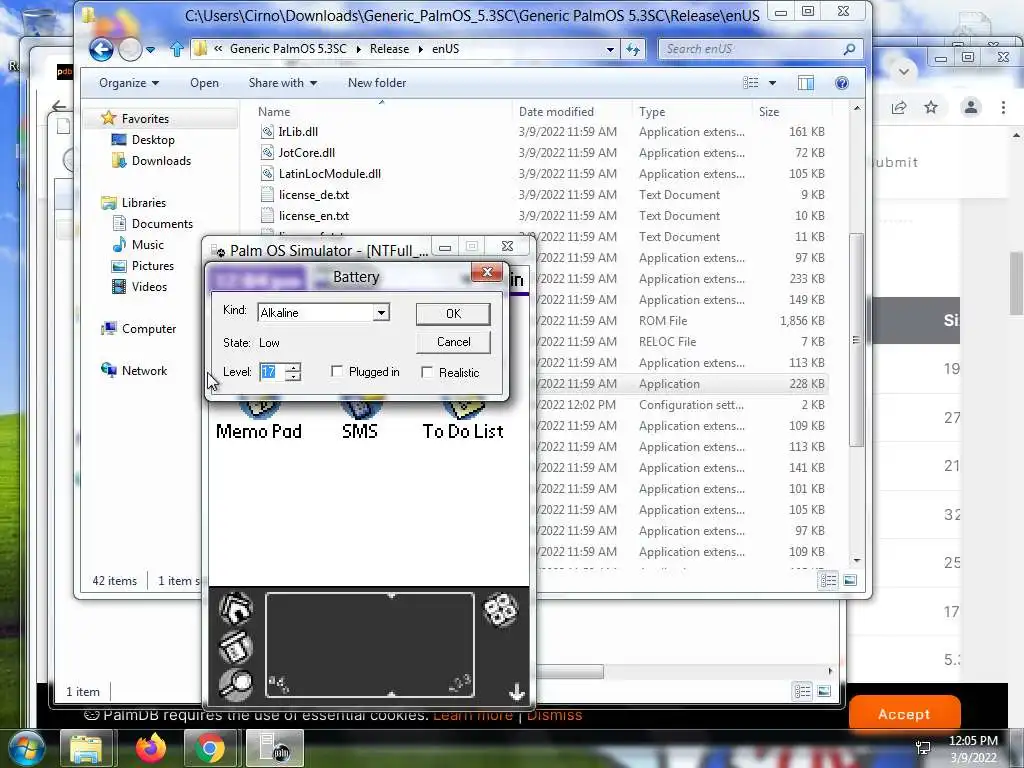The width and height of the screenshot is (1024, 768).
Task: Open the To Do List app
Action: pos(463,421)
